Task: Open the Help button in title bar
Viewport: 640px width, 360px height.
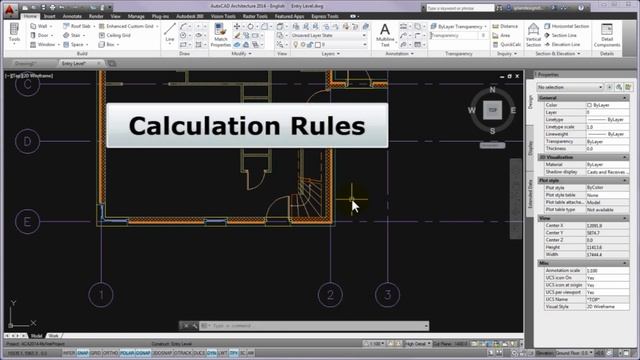Action: 580,7
